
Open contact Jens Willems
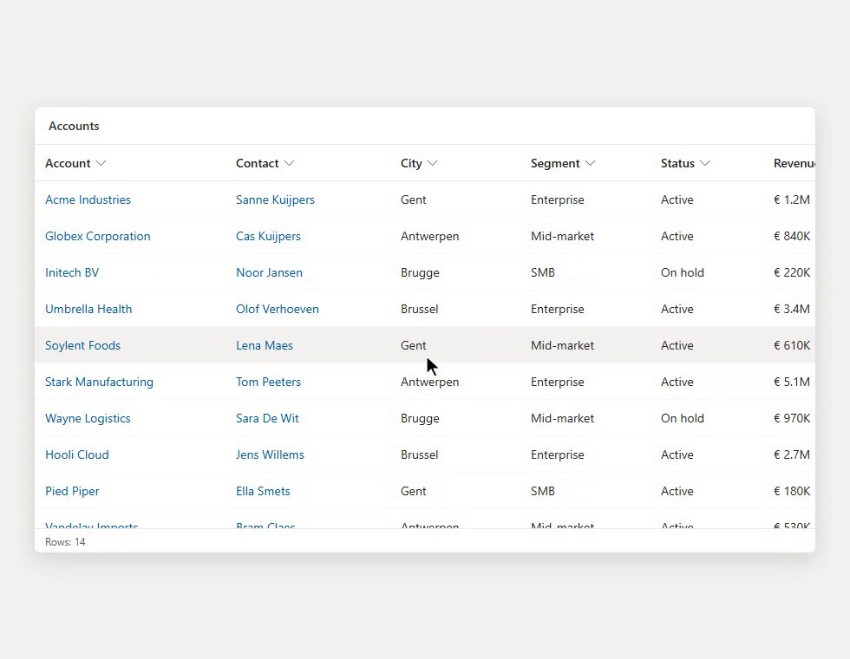[x=270, y=455]
